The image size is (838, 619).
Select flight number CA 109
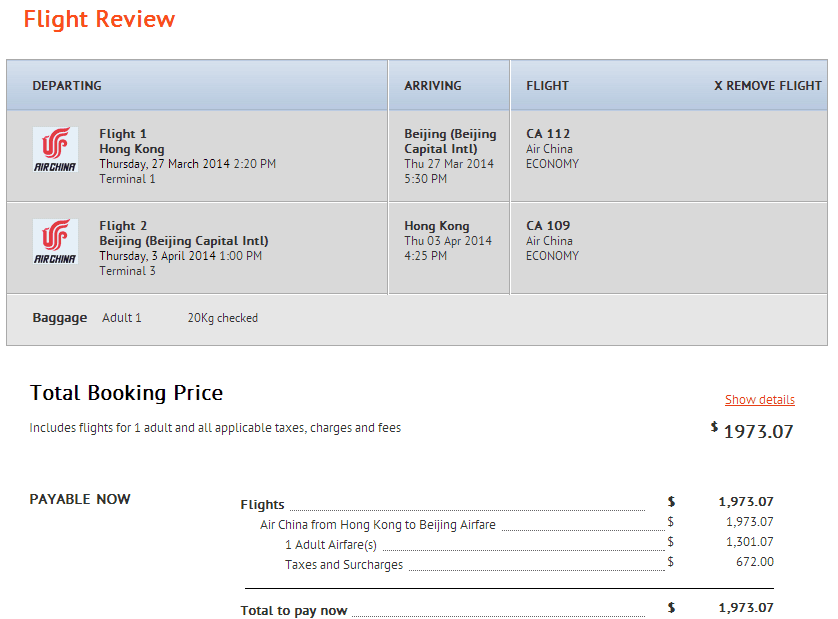548,226
